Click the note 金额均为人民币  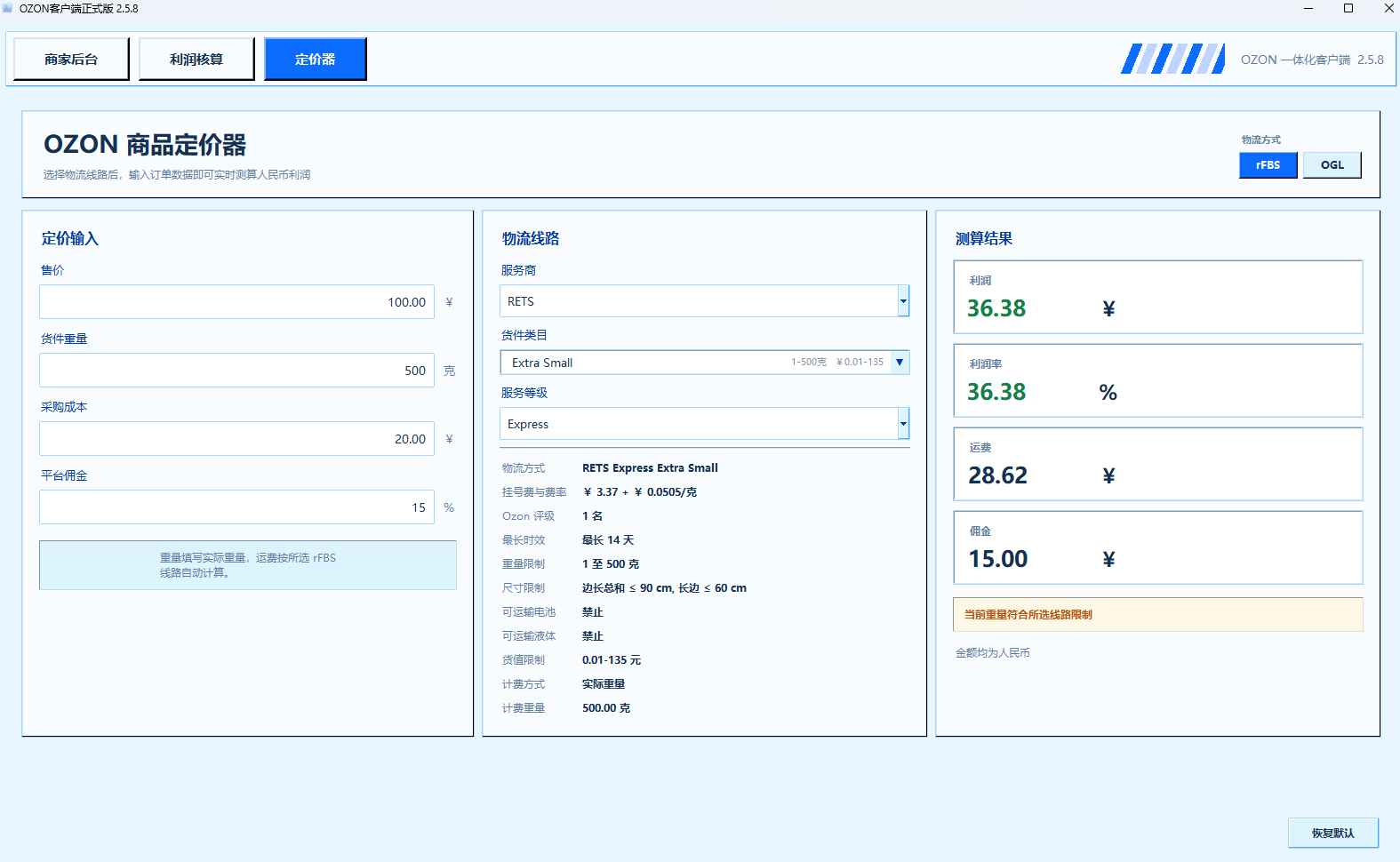(992, 653)
